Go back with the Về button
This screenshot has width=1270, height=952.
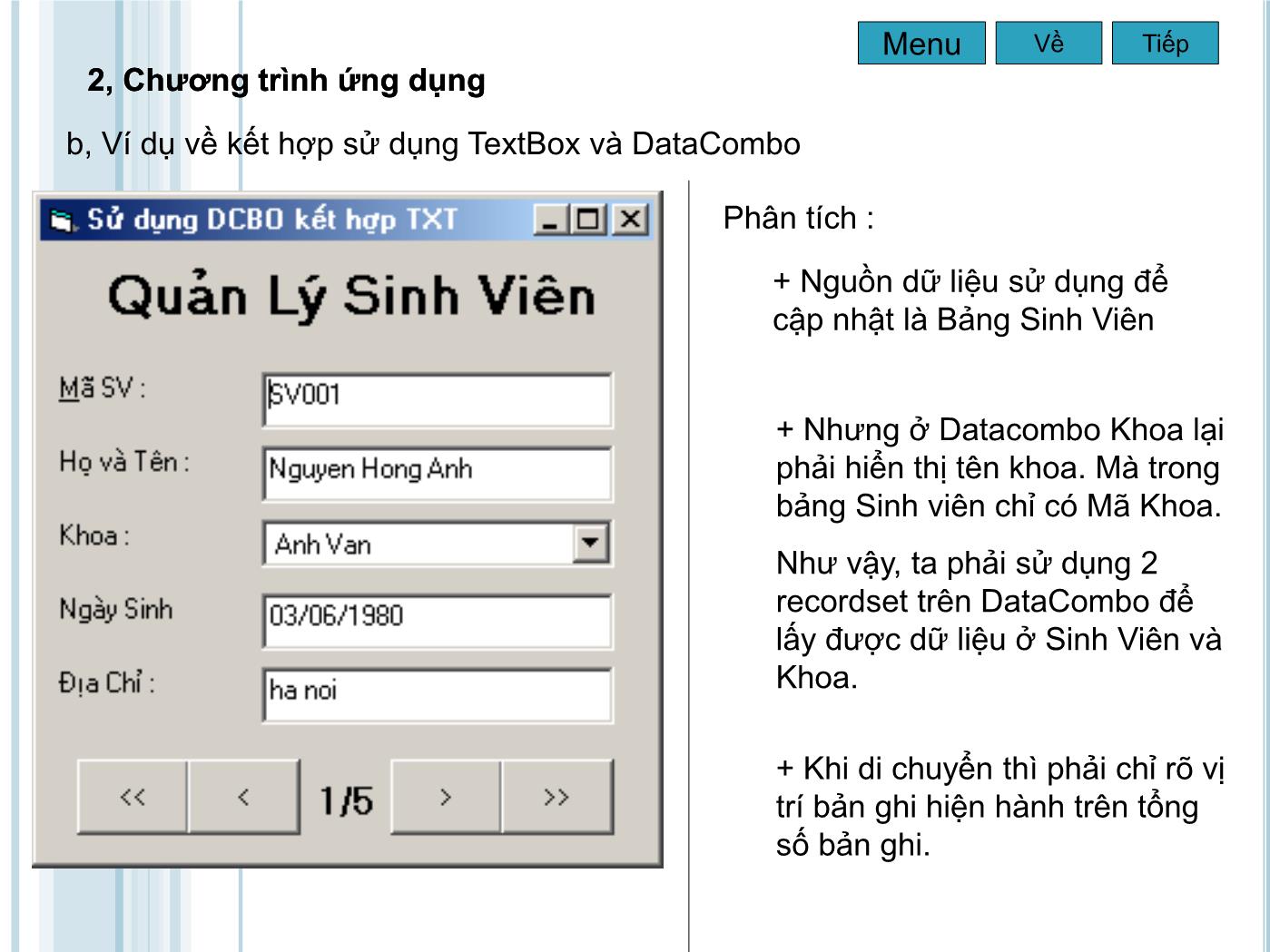point(1048,43)
